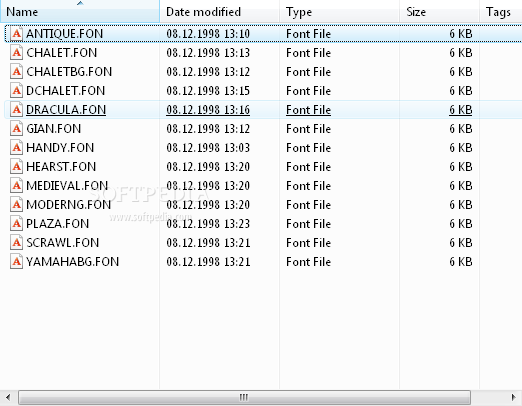This screenshot has height=406, width=522.
Task: Click the CHALET.FON font file icon
Action: tap(16, 53)
